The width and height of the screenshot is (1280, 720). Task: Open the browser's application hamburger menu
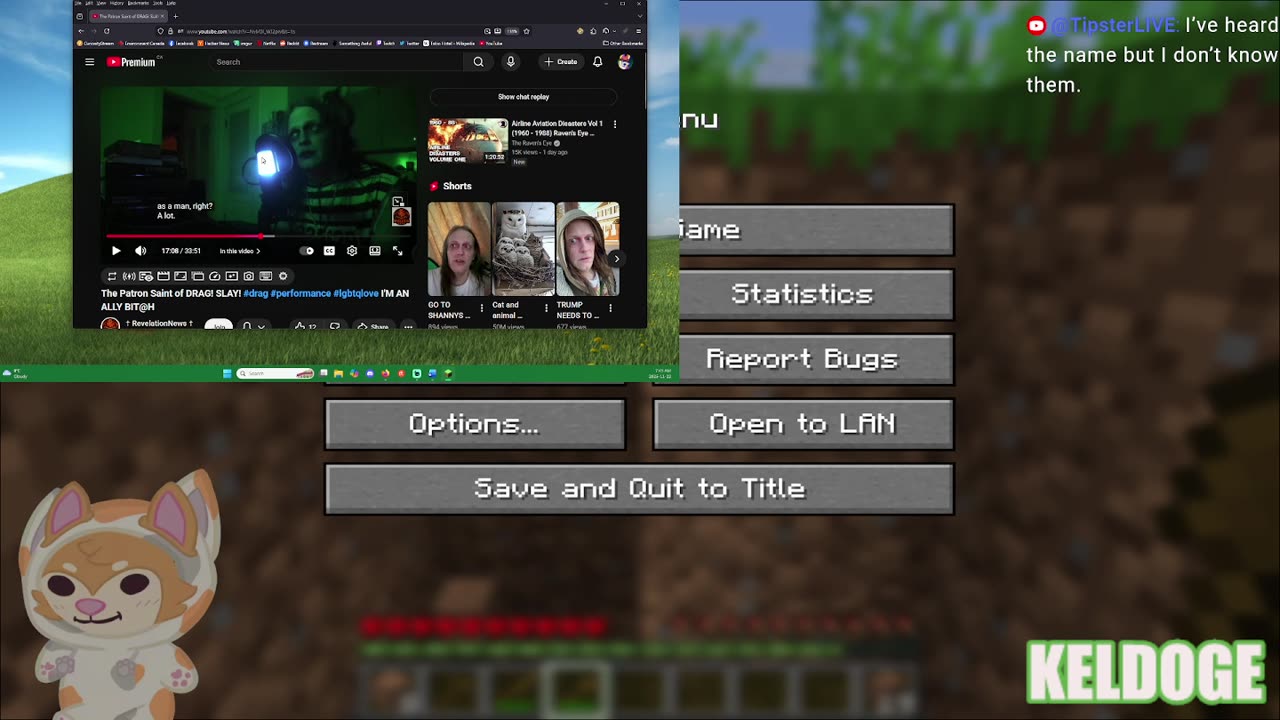(x=638, y=31)
